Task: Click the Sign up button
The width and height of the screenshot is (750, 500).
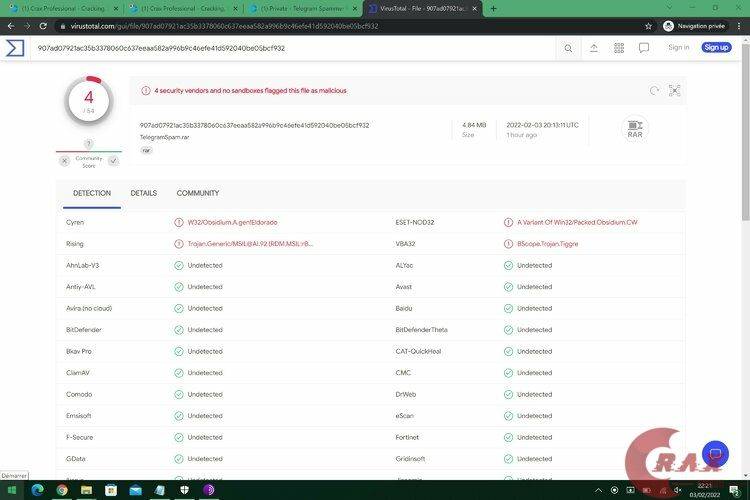Action: [x=716, y=47]
